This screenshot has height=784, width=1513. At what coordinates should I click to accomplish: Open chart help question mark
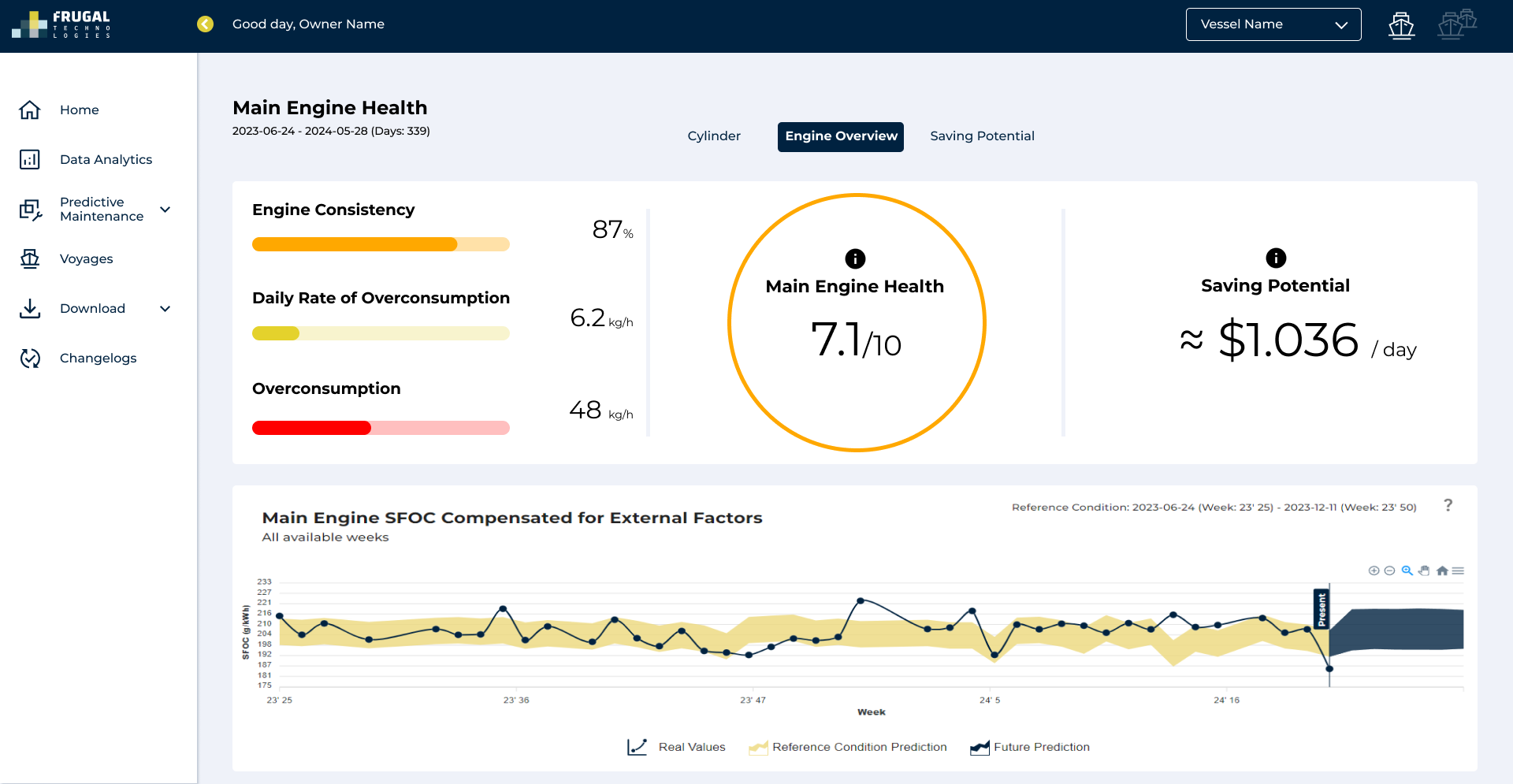(1448, 505)
